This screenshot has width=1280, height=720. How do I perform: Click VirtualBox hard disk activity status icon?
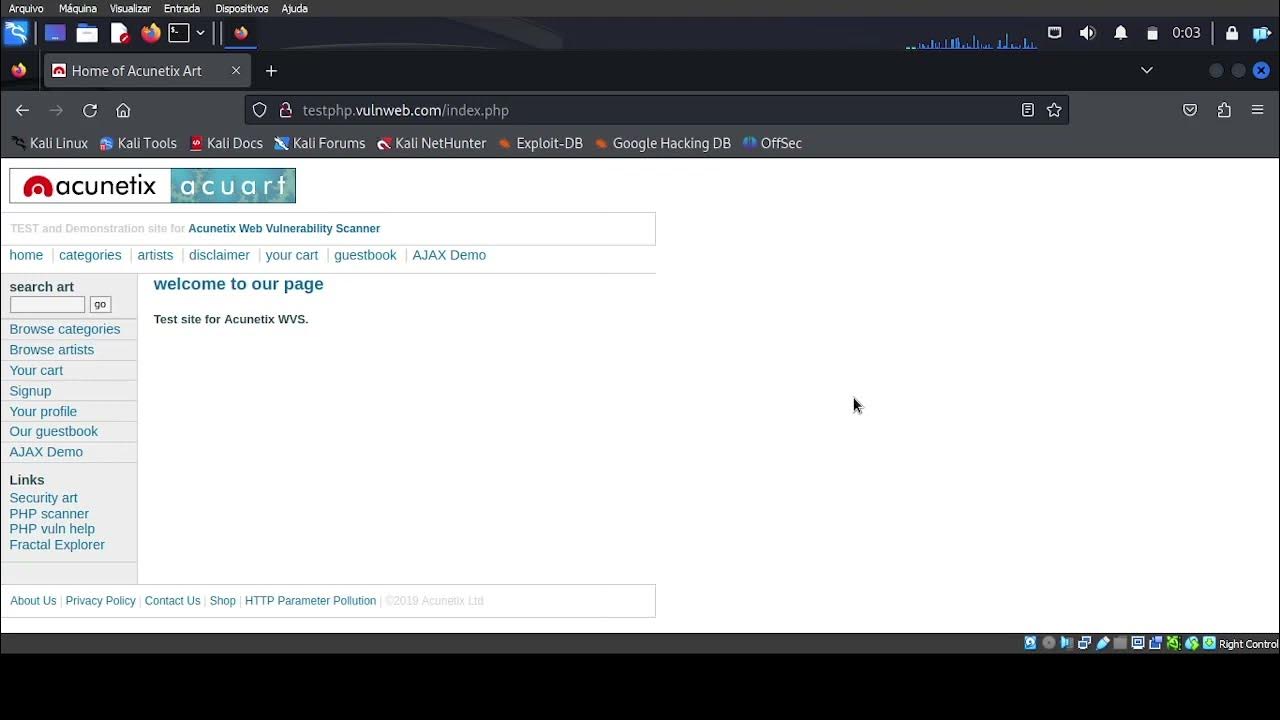[1030, 643]
